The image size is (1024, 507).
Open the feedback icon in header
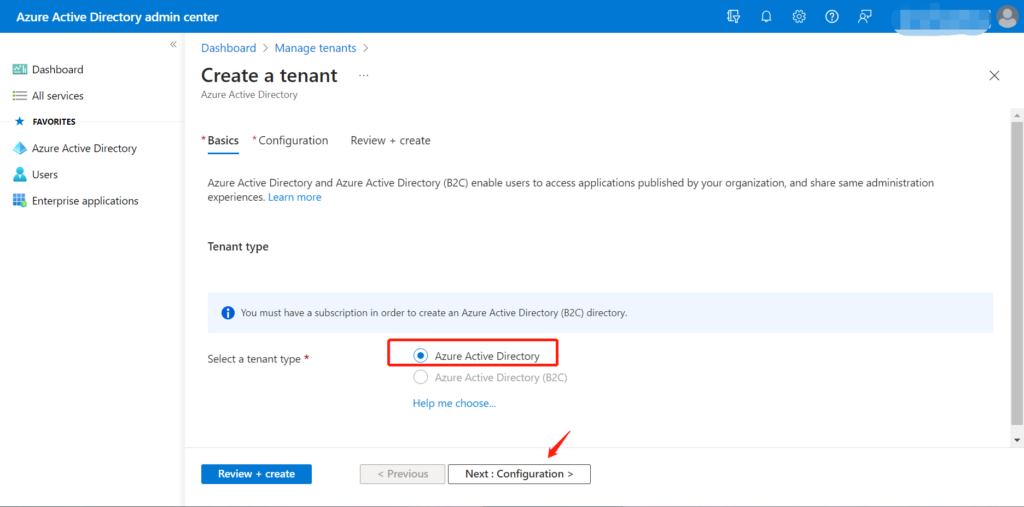point(865,17)
